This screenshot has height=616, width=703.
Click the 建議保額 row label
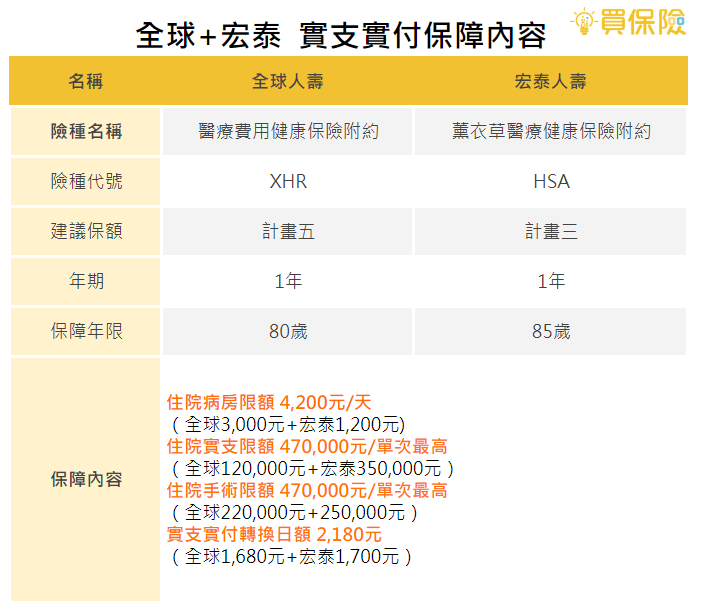85,231
